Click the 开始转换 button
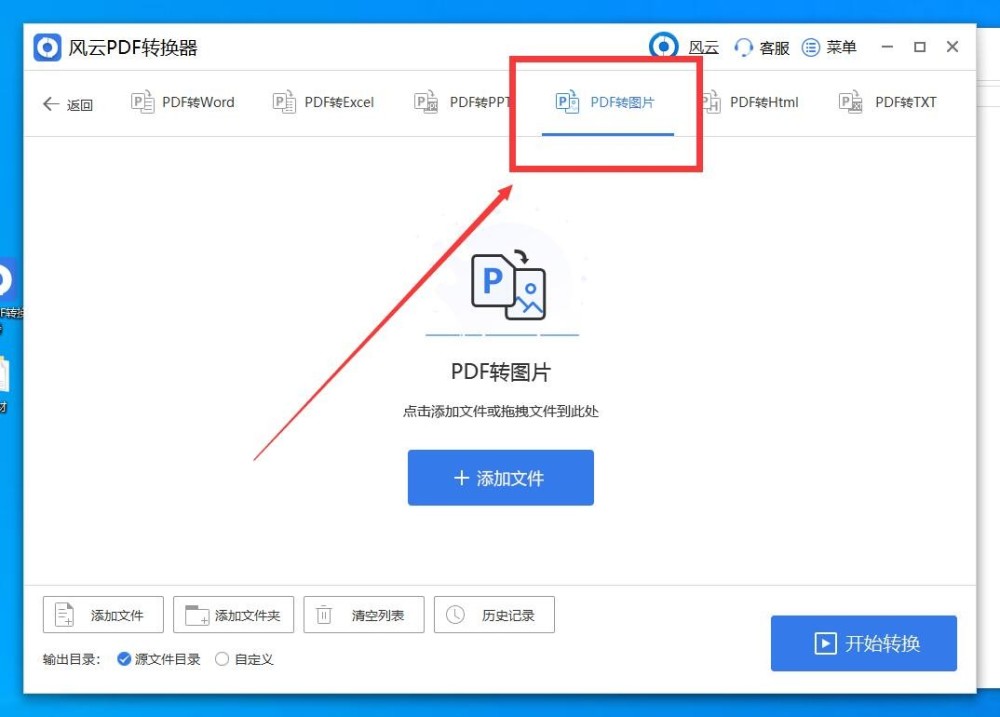Viewport: 1000px width, 717px height. click(x=864, y=643)
